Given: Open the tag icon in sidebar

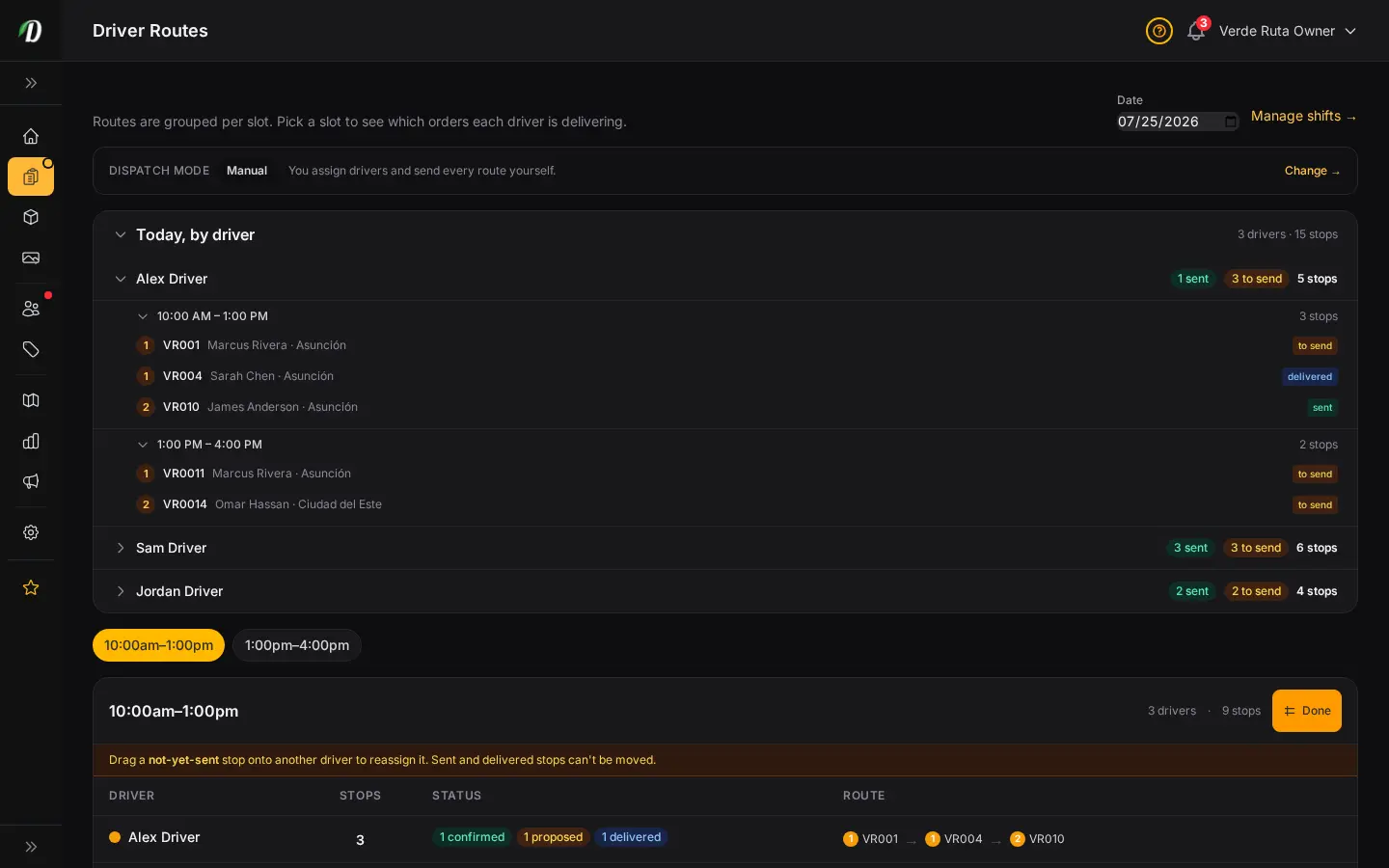Looking at the screenshot, I should [x=31, y=349].
